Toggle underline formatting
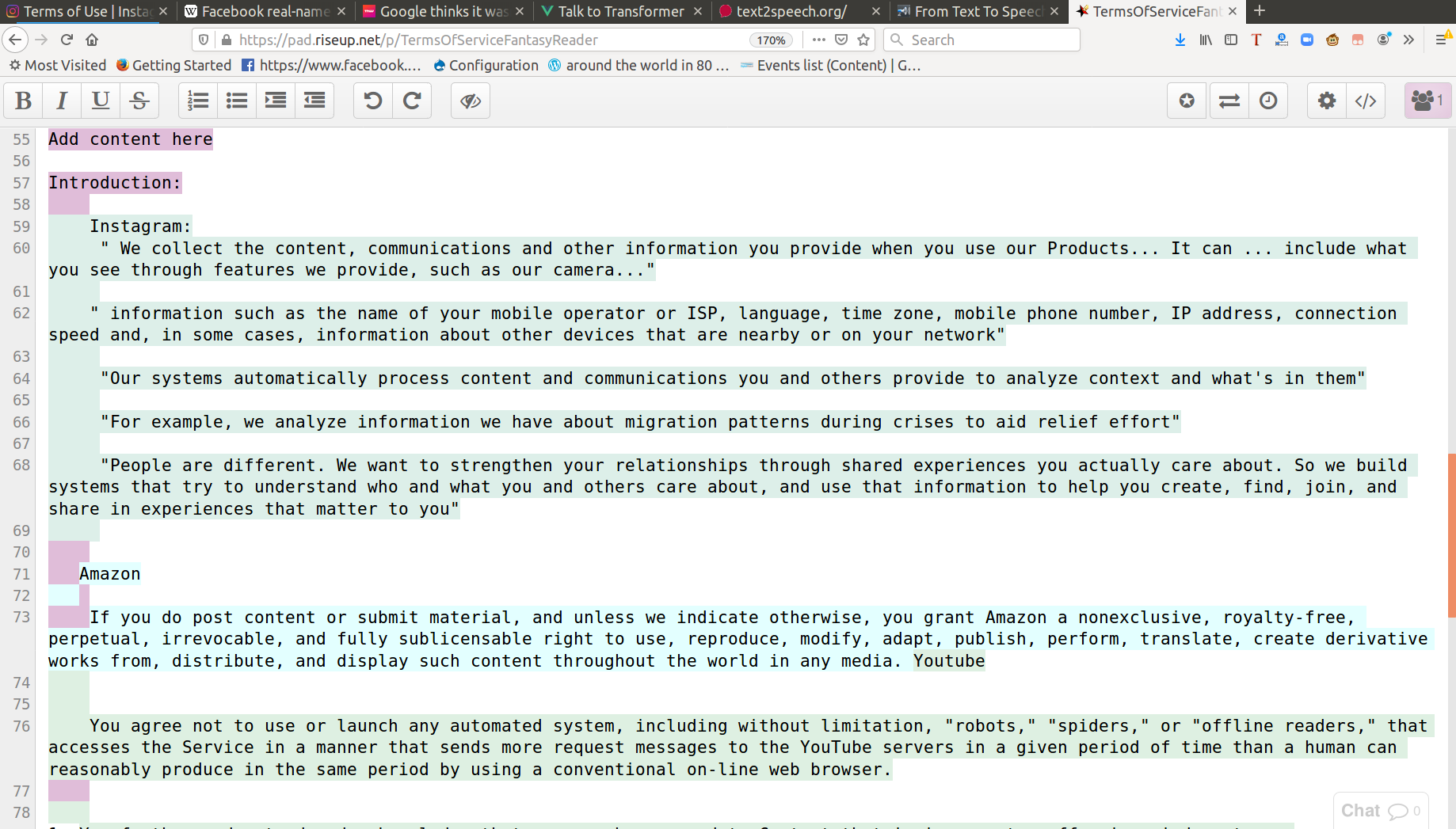This screenshot has height=829, width=1456. pos(101,101)
